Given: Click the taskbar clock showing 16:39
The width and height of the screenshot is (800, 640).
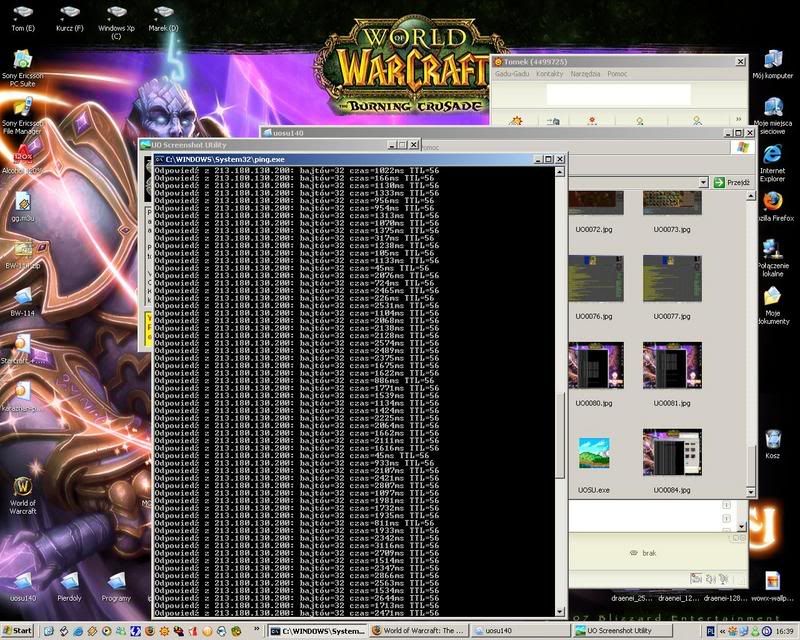Looking at the screenshot, I should point(784,632).
